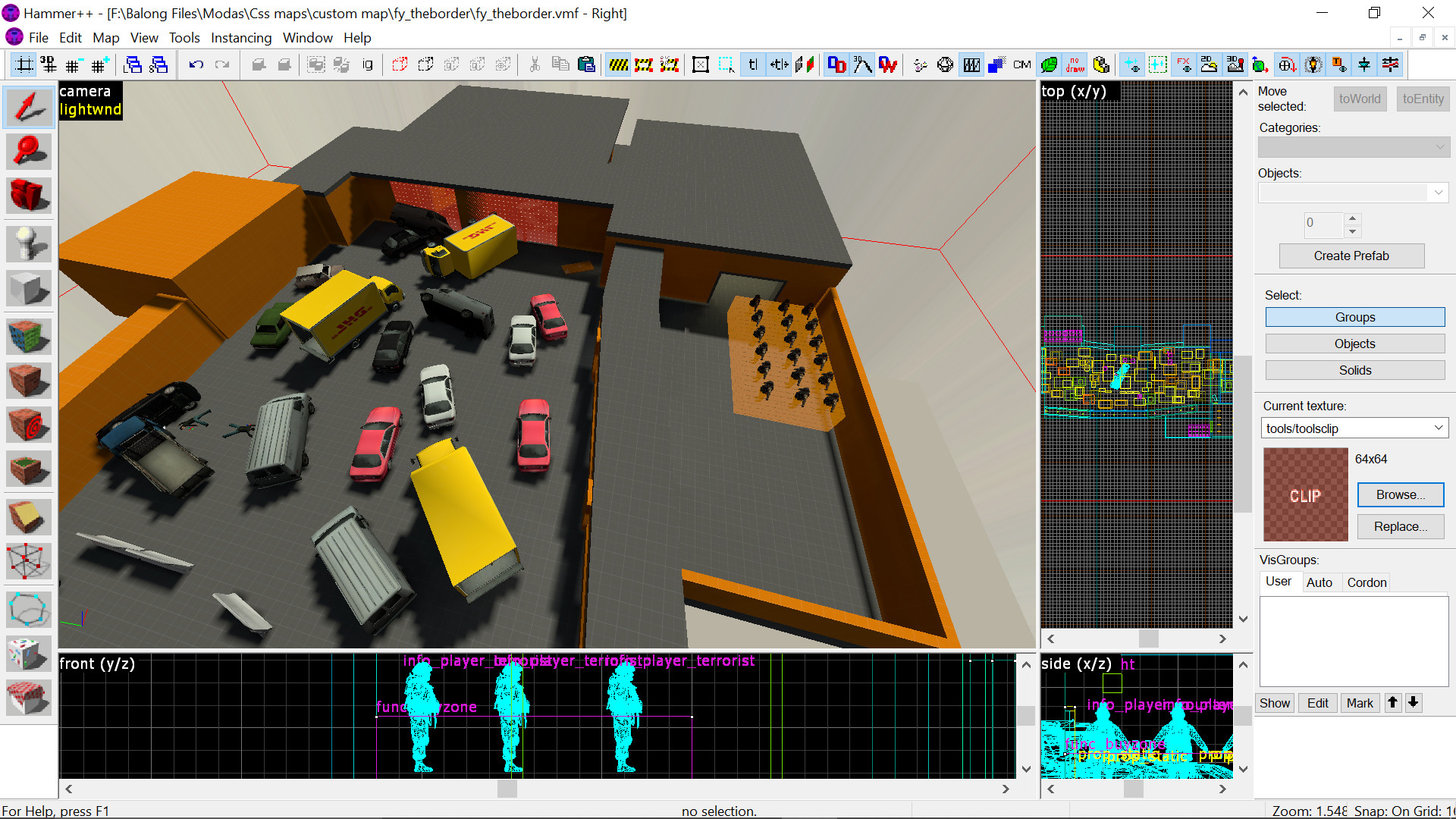The width and height of the screenshot is (1456, 819).
Task: Open the Current texture dropdown
Action: coord(1438,428)
